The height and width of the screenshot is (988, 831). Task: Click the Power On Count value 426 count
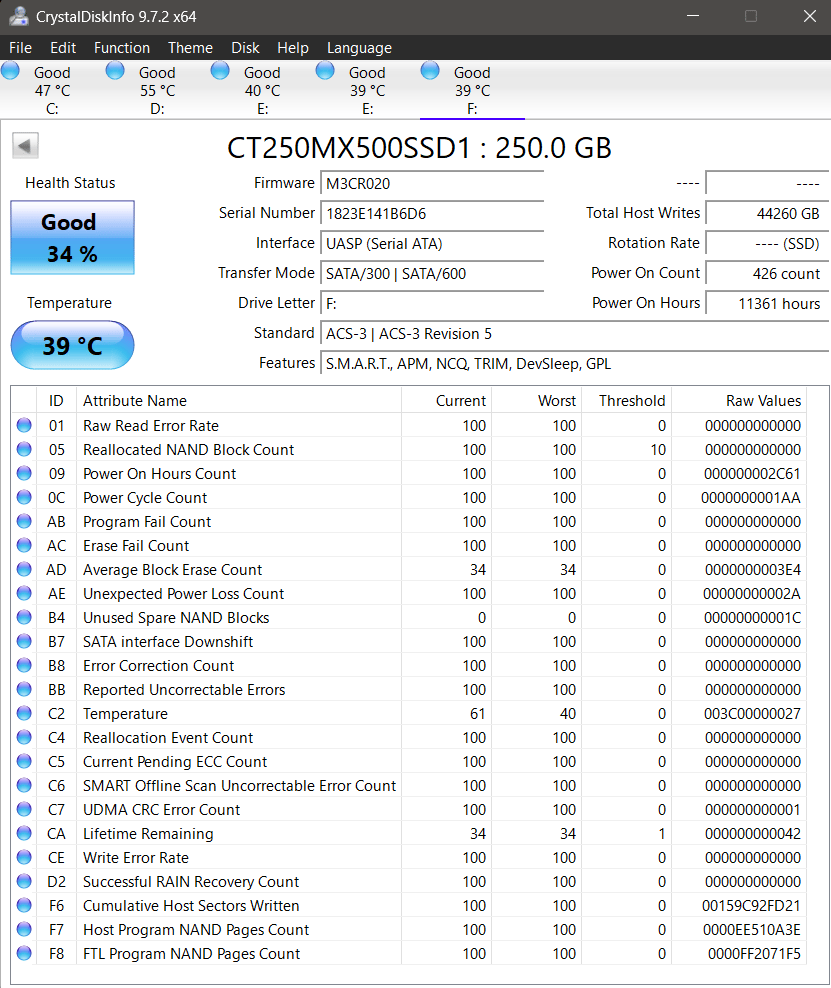click(x=766, y=273)
